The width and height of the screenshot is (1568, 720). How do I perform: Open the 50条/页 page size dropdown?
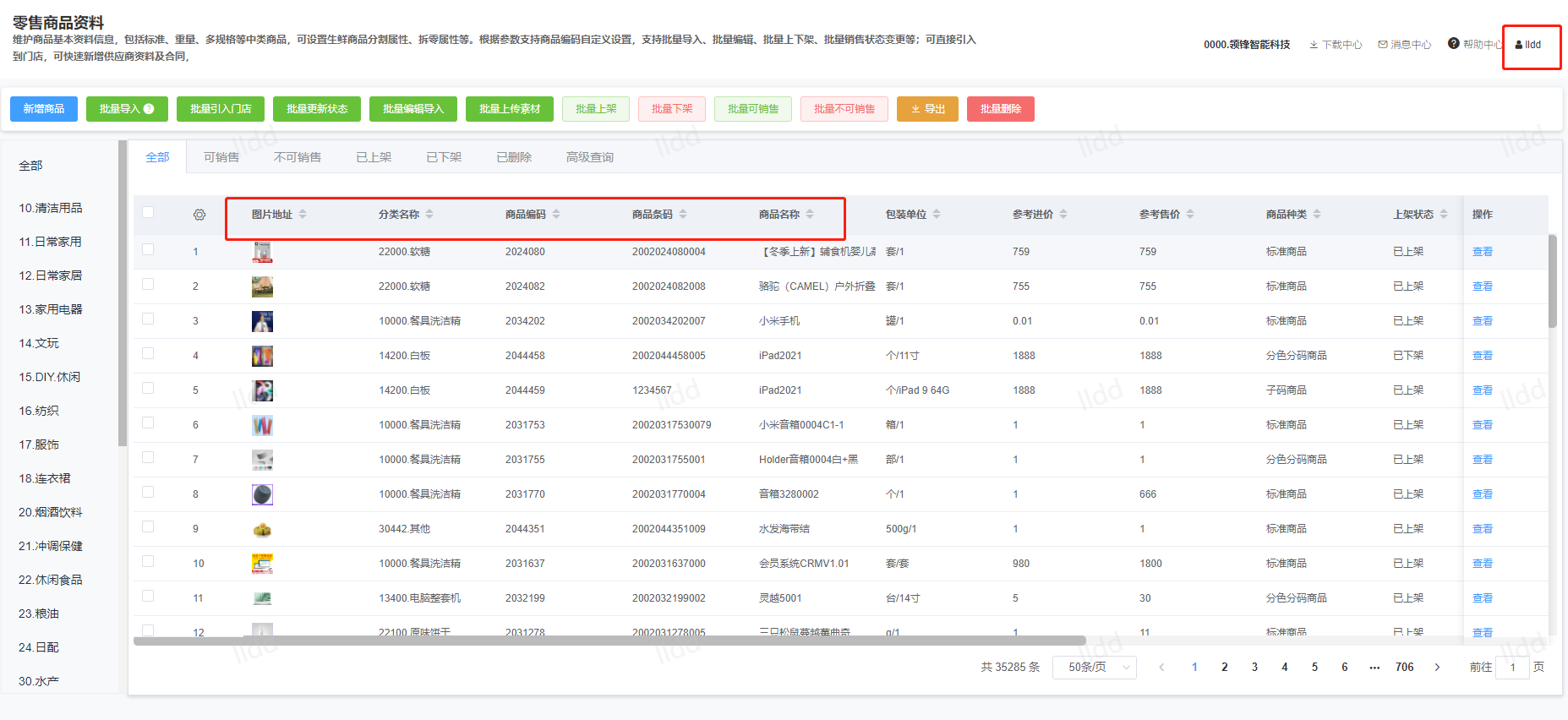pos(1094,668)
